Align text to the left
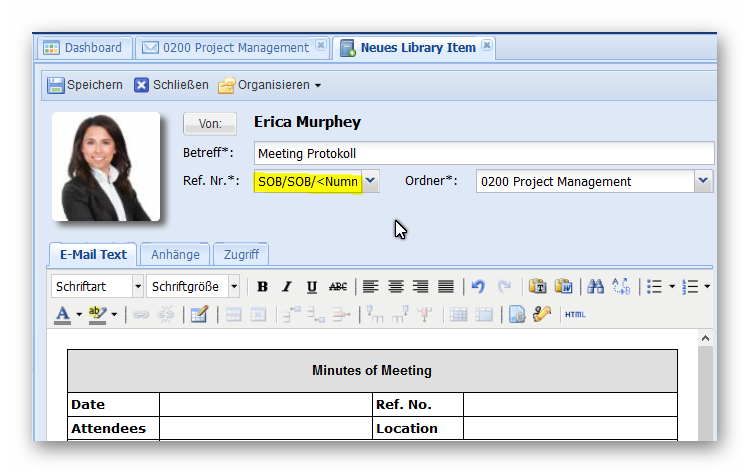Viewport: 749px width, 473px height. tap(371, 287)
